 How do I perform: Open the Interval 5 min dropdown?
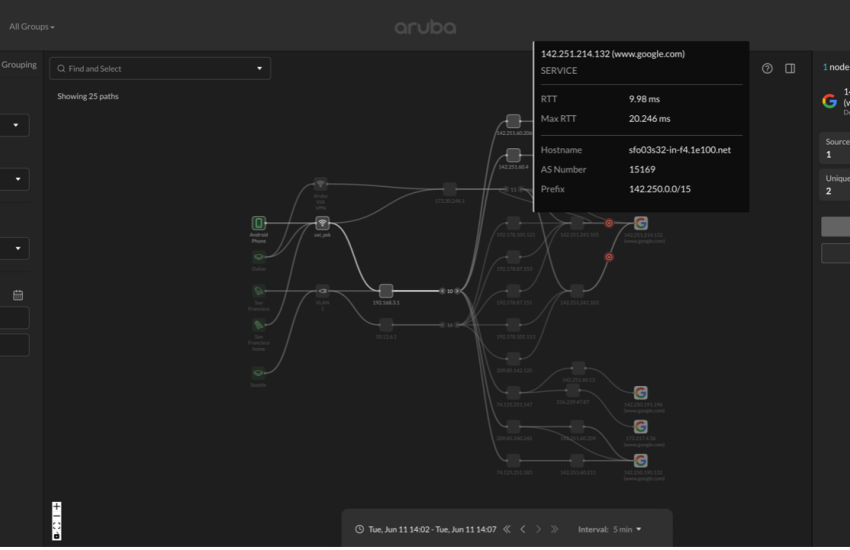pyautogui.click(x=610, y=529)
